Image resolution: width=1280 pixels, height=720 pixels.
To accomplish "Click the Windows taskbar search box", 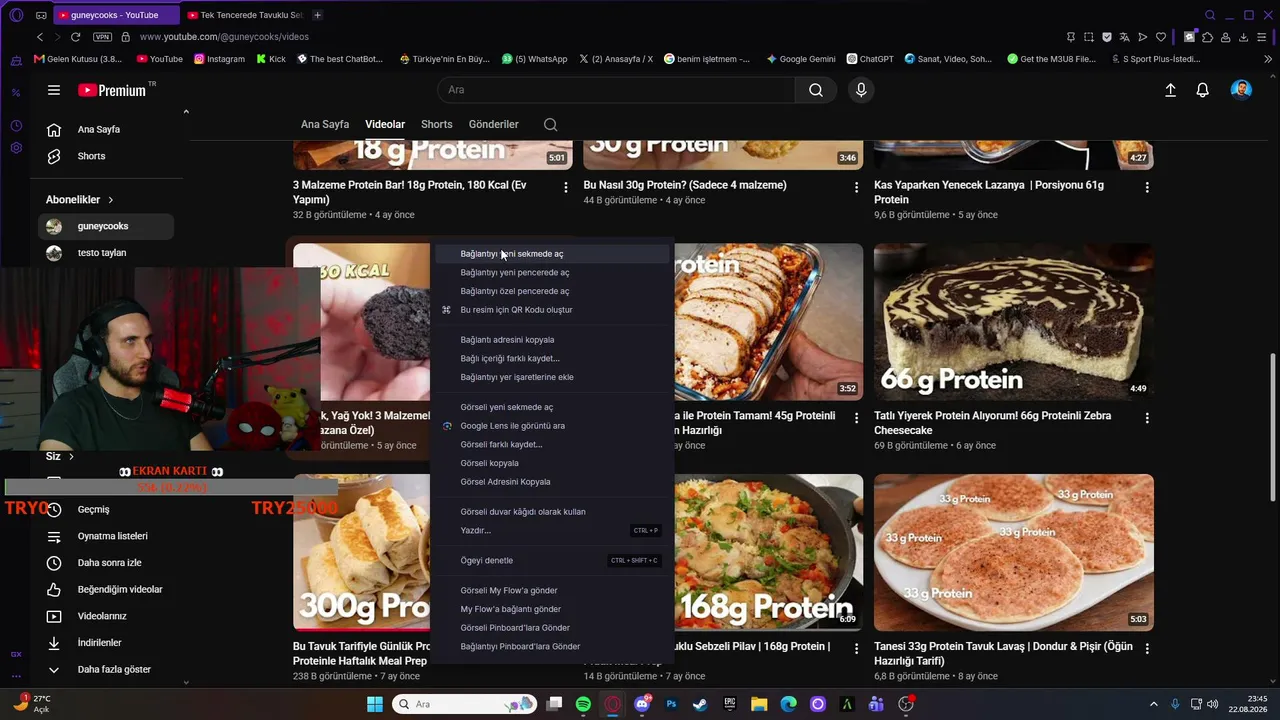I will coord(464,704).
